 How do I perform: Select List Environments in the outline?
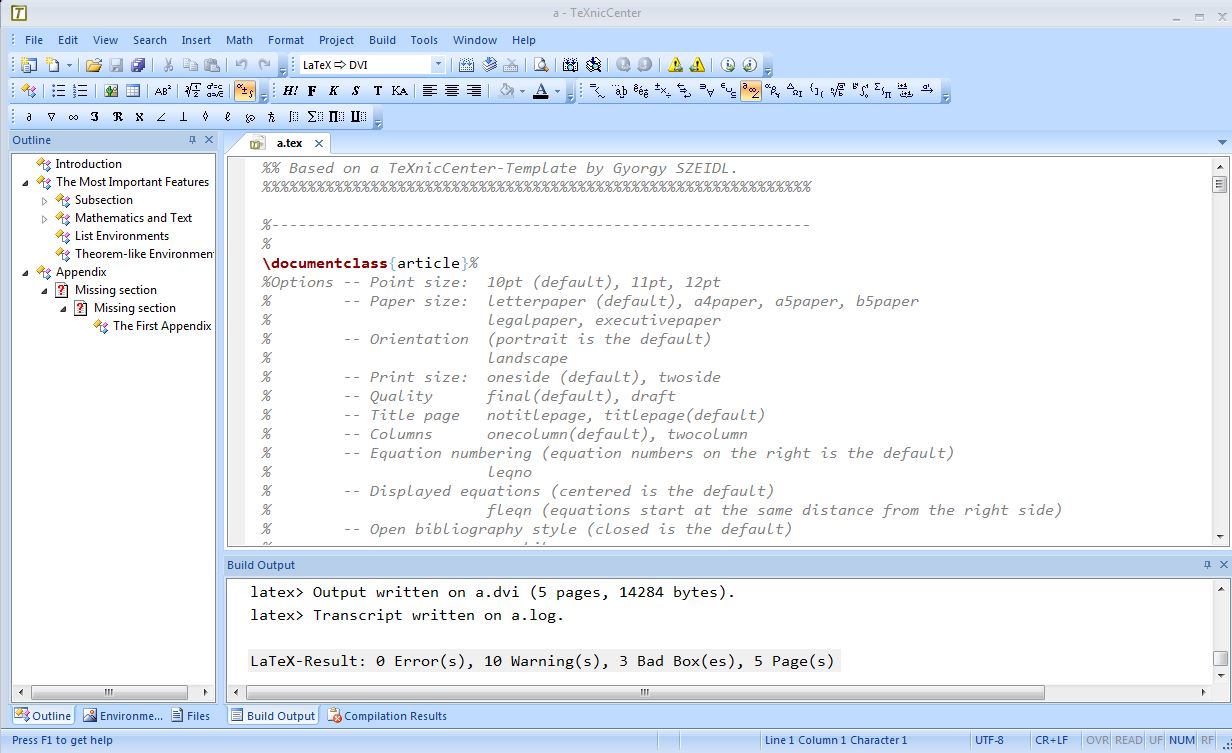click(x=122, y=236)
